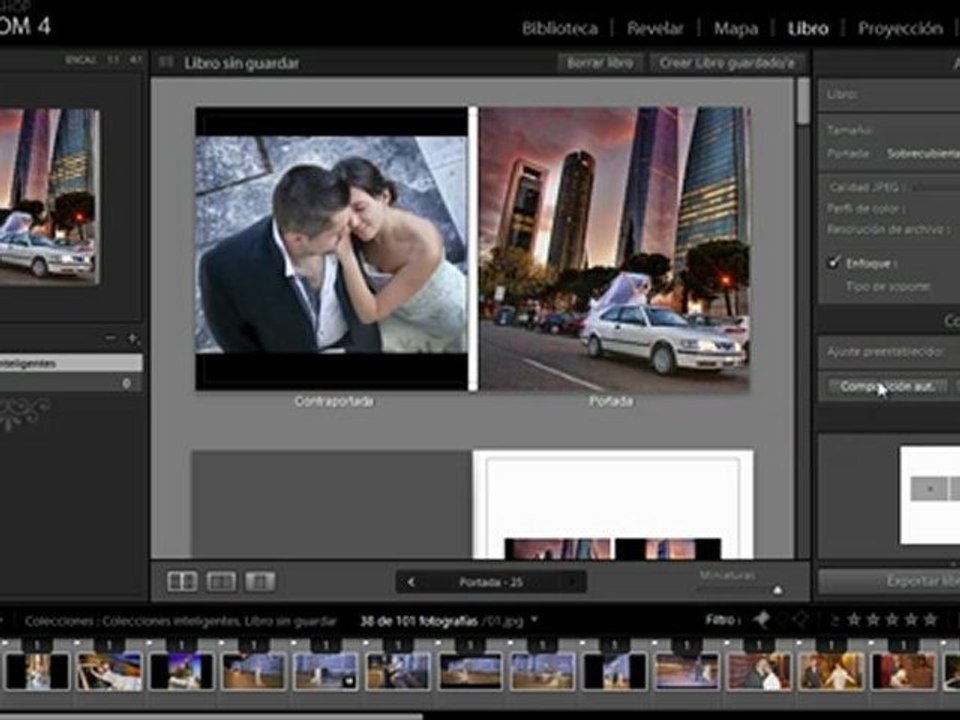Select the seventh filmstrip thumbnail
Screen dimensions: 960x720
tap(470, 671)
